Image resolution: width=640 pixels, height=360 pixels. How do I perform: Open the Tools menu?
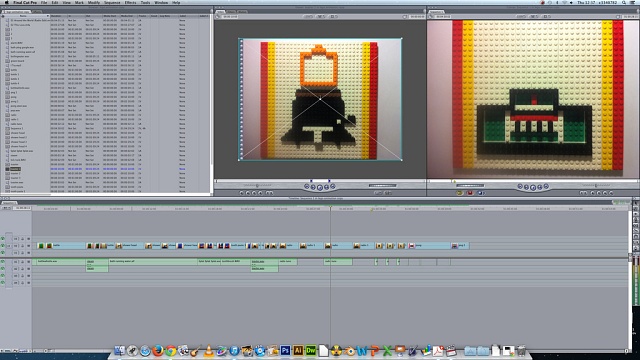tap(145, 2)
